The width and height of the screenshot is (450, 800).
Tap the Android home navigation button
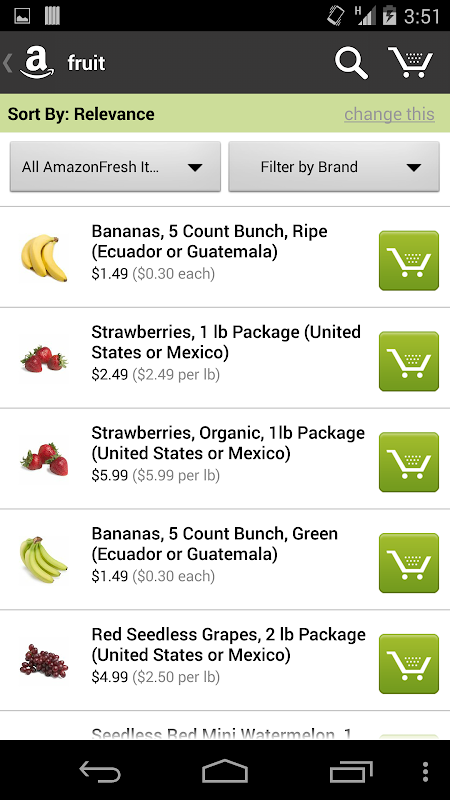coord(224,771)
